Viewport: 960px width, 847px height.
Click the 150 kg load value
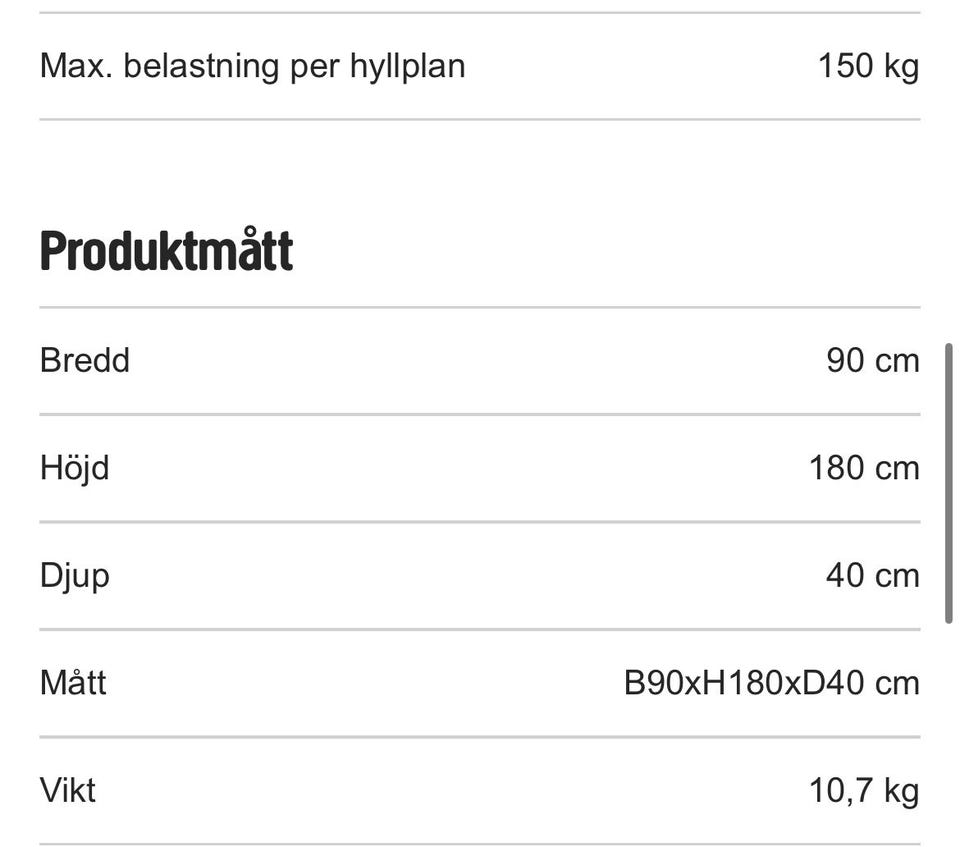tap(868, 66)
